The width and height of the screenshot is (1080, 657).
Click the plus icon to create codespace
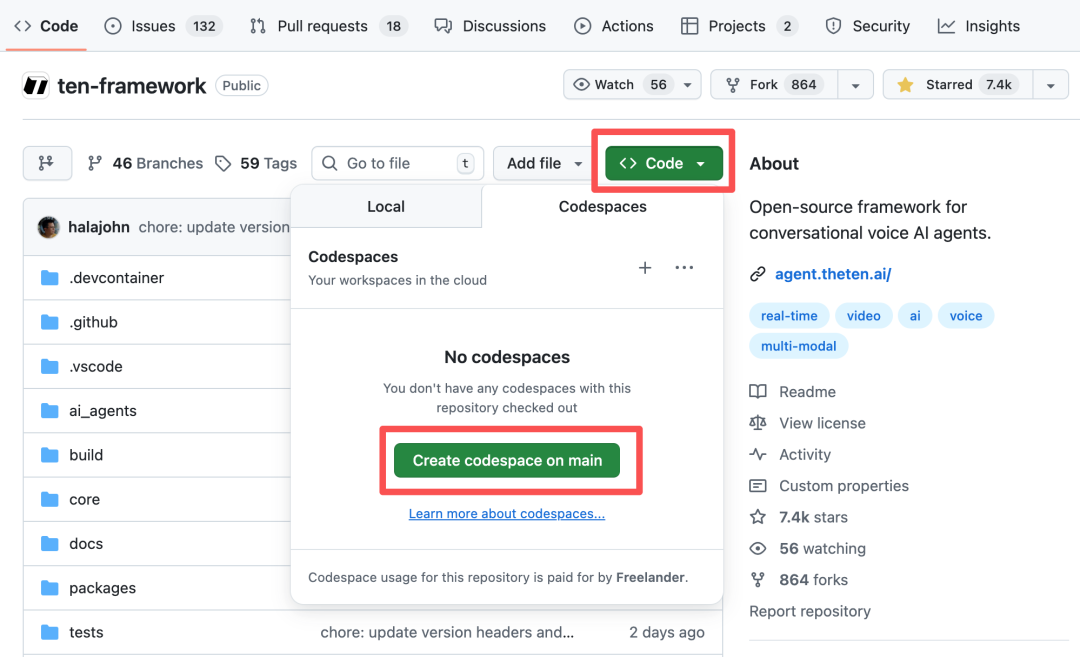[645, 268]
